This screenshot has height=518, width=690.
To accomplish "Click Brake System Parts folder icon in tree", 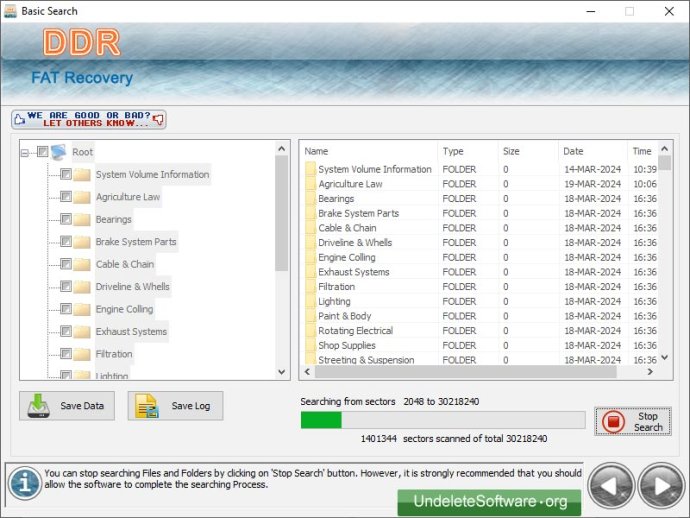I will click(82, 242).
